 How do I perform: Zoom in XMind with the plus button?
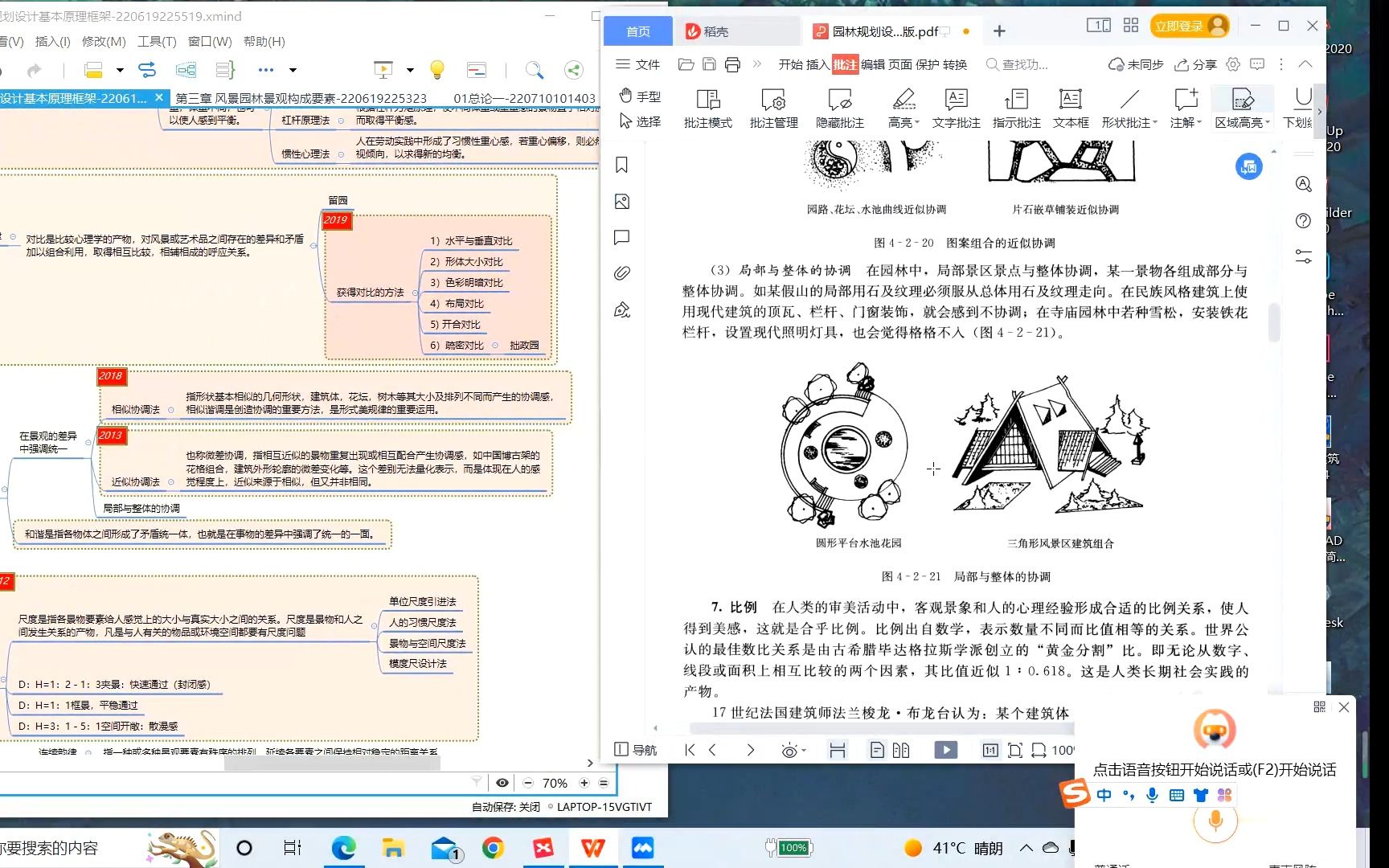click(584, 783)
